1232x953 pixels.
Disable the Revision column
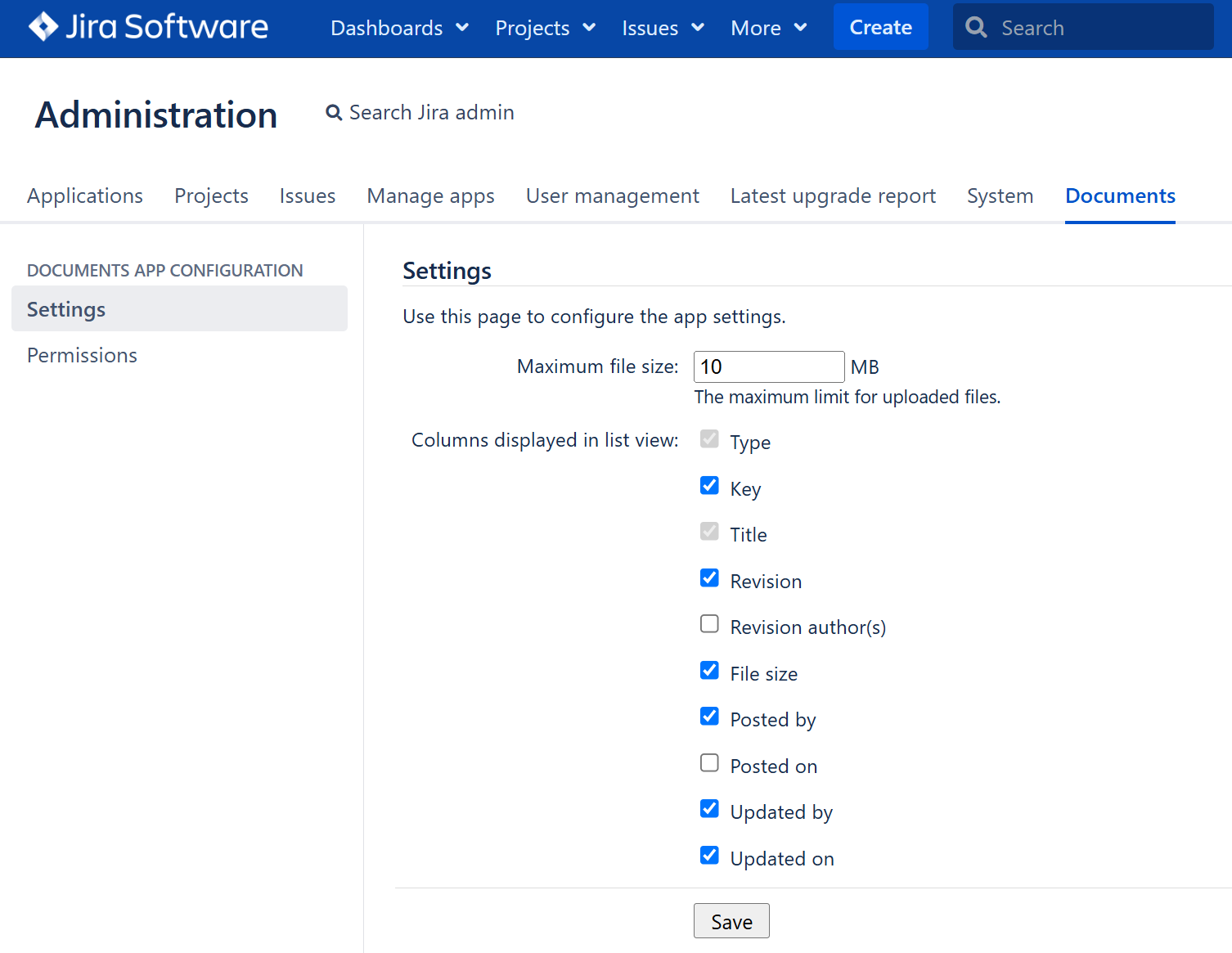tap(708, 578)
